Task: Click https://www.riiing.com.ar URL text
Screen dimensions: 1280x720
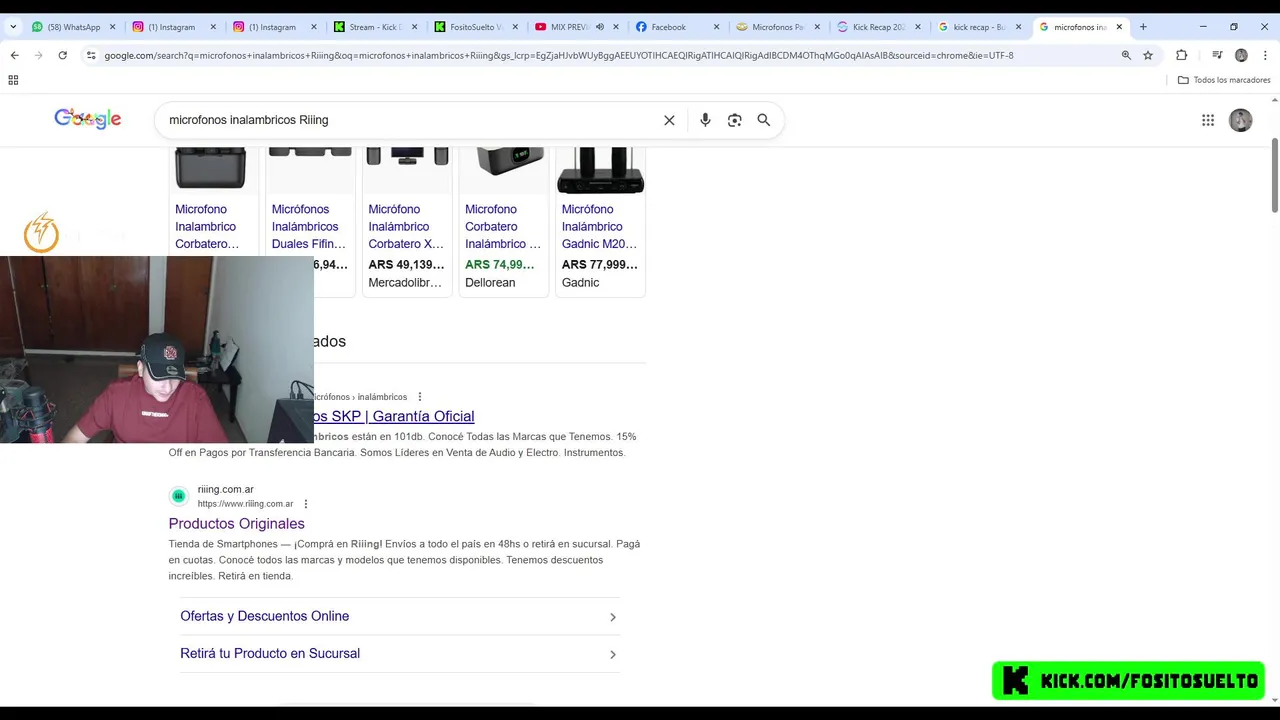Action: tap(245, 504)
